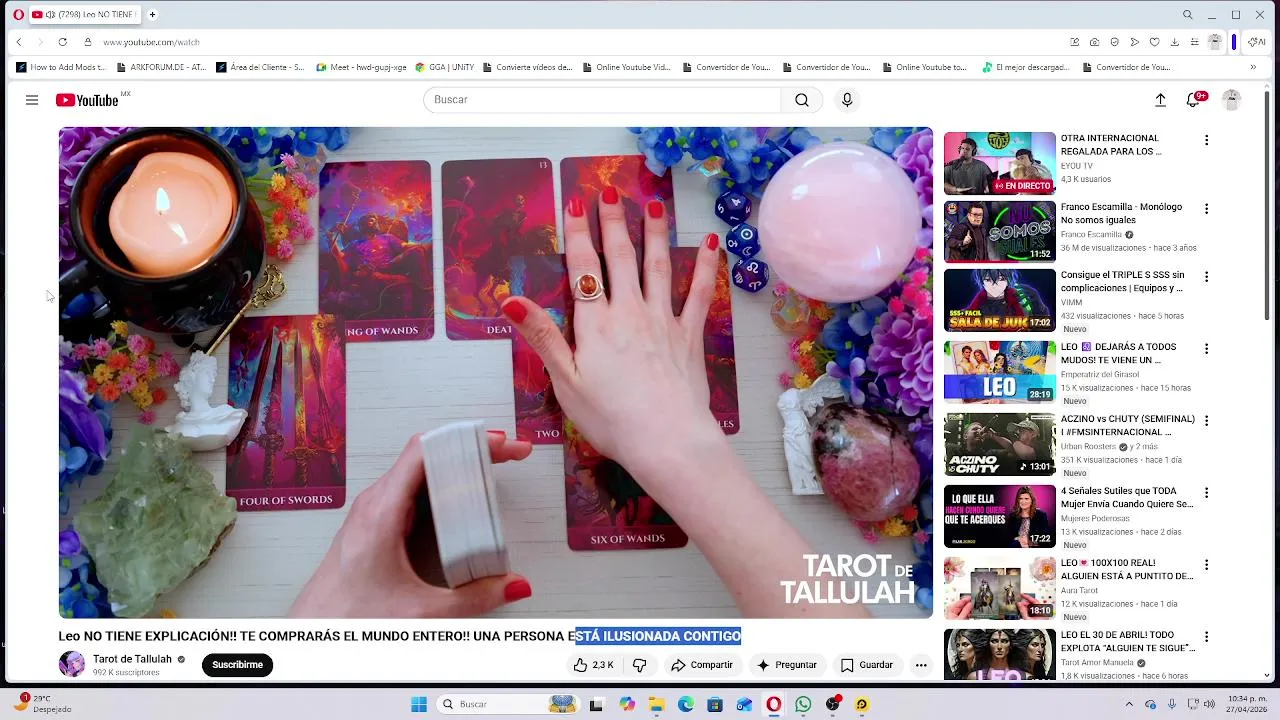Image resolution: width=1280 pixels, height=720 pixels.
Task: Open Opera main menu logo
Action: [18, 15]
